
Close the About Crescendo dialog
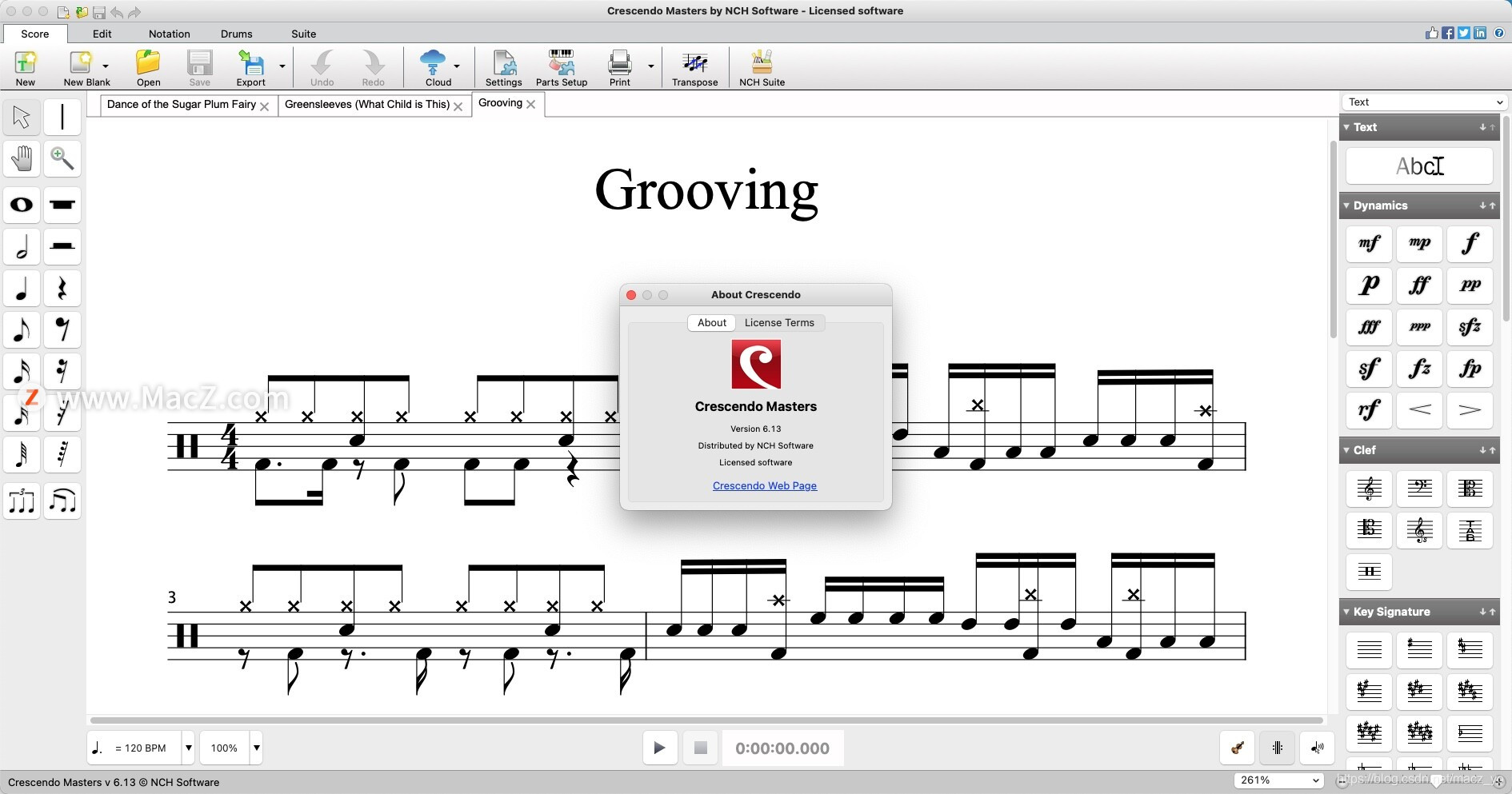coord(631,295)
